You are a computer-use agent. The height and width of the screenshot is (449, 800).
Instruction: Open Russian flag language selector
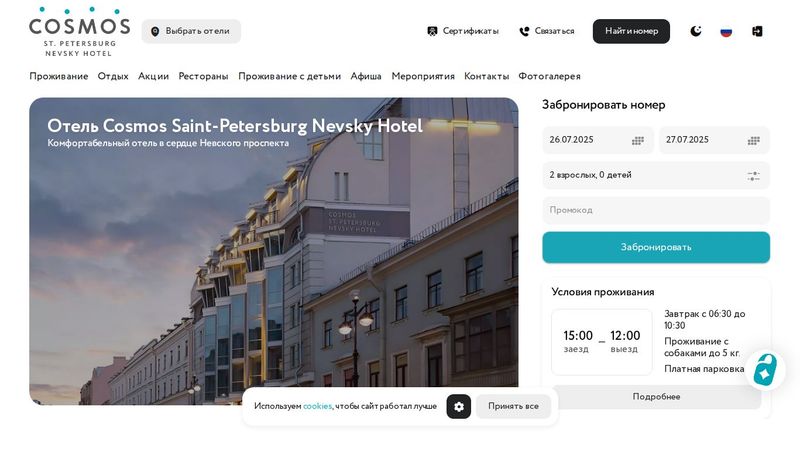pos(726,32)
